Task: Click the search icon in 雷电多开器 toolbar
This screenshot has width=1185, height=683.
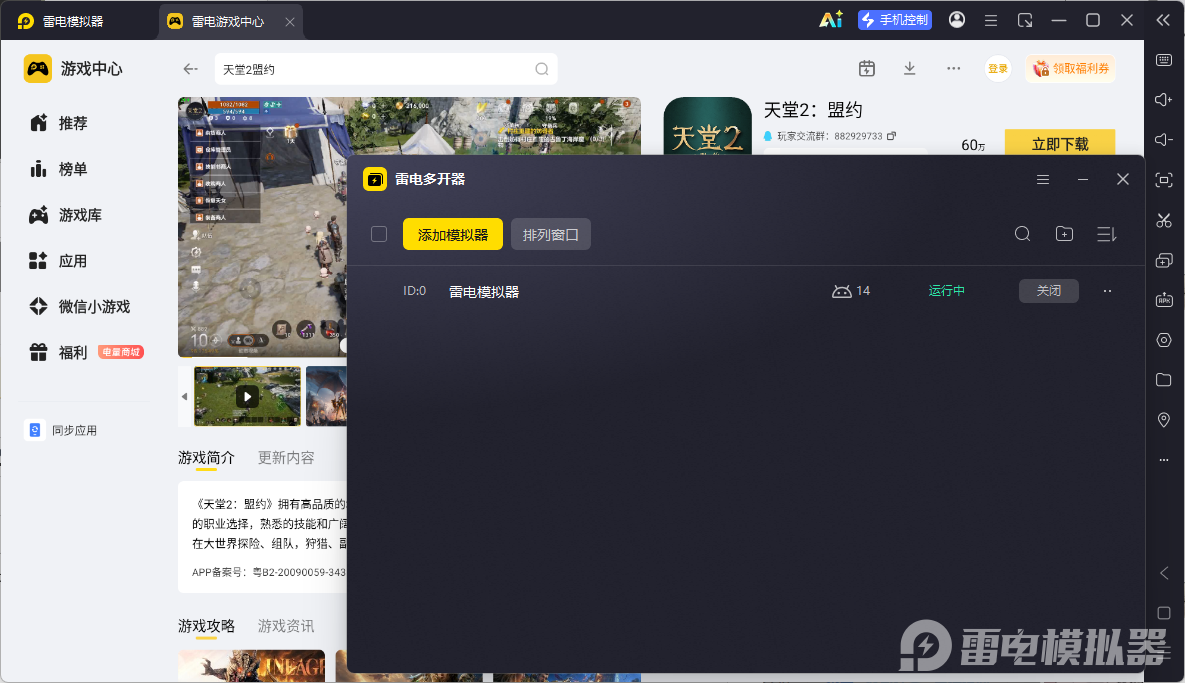Action: click(1023, 233)
